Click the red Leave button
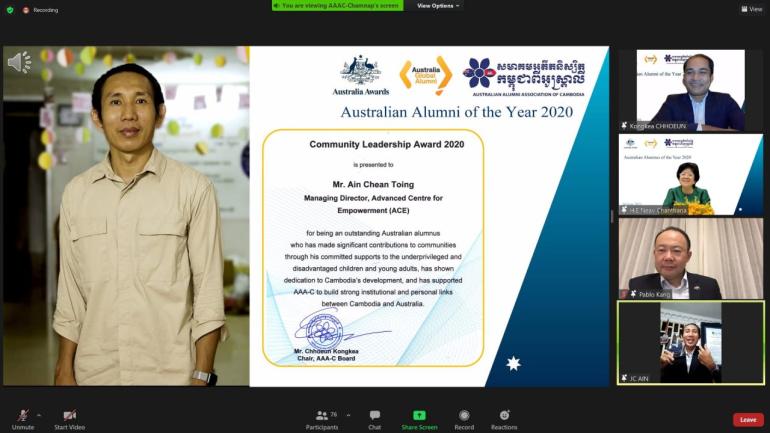 (748, 420)
